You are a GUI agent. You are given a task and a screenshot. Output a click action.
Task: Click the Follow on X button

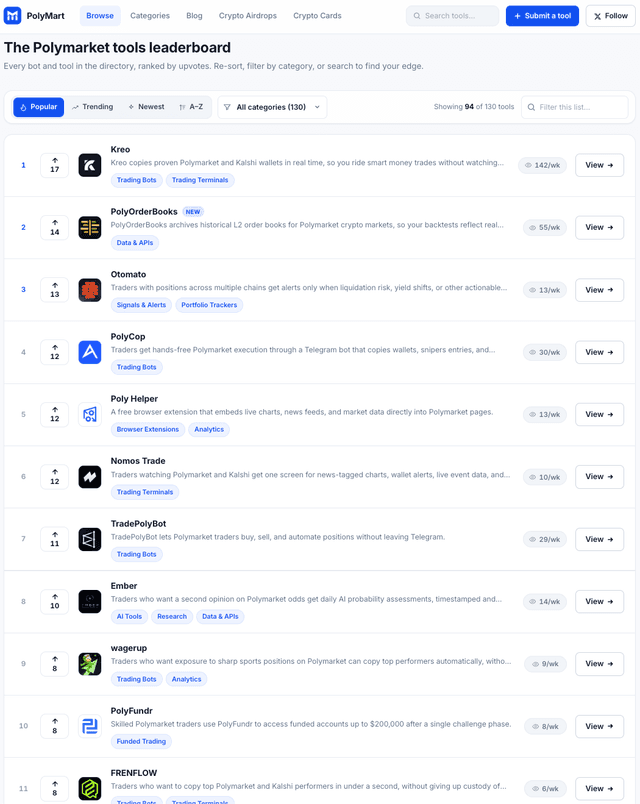click(x=610, y=16)
